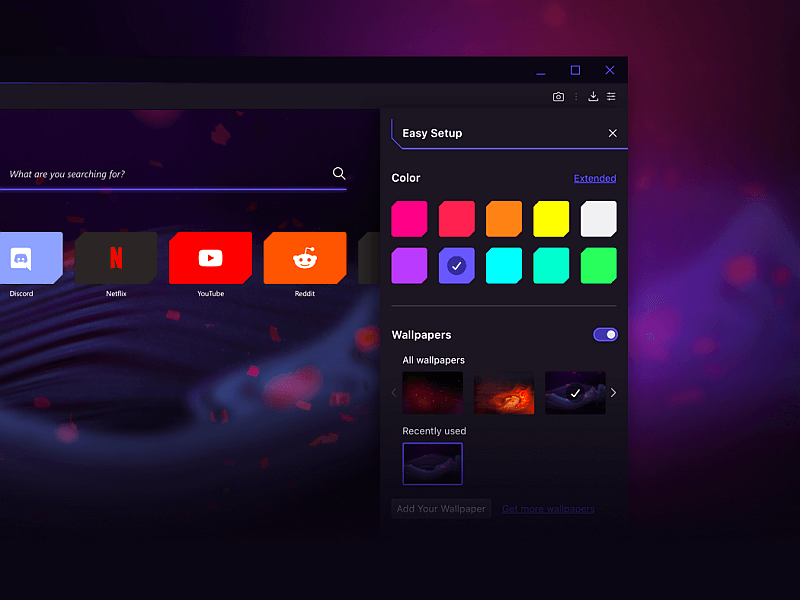Select the fiery orange wallpaper thumbnail
Viewport: 800px width, 600px height.
(x=504, y=393)
